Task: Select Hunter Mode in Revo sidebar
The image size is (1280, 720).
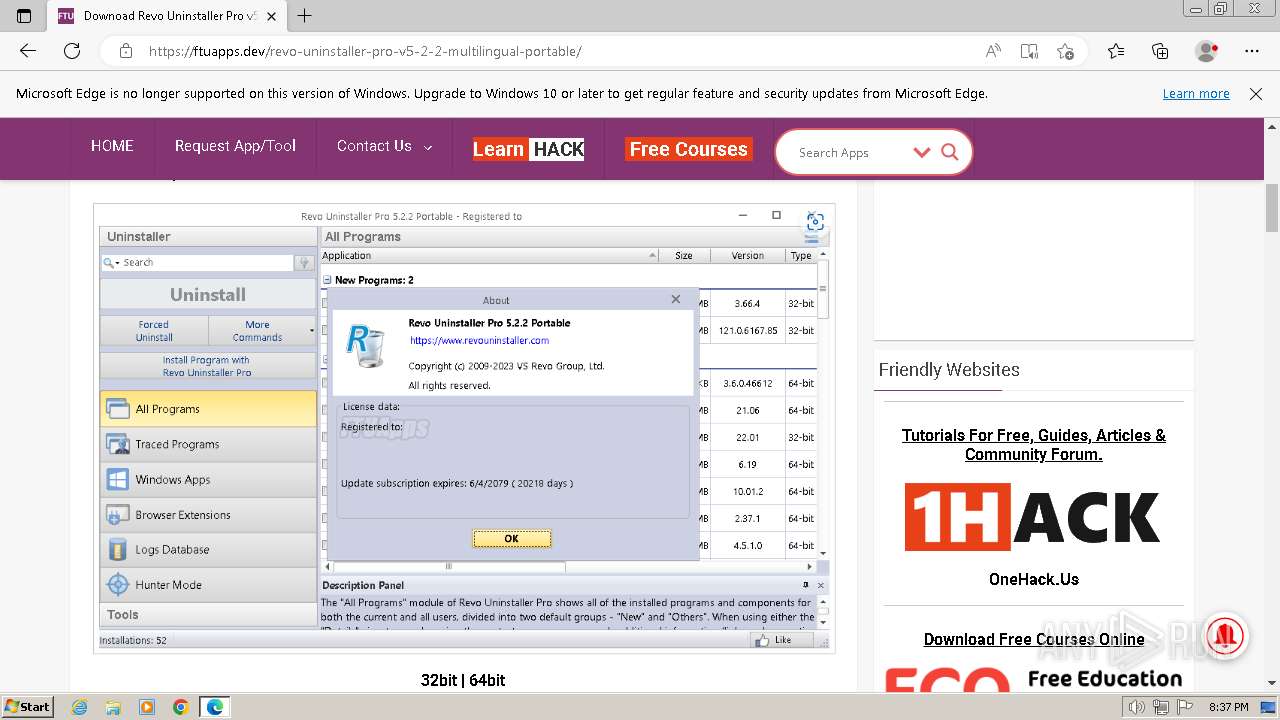Action: [208, 584]
